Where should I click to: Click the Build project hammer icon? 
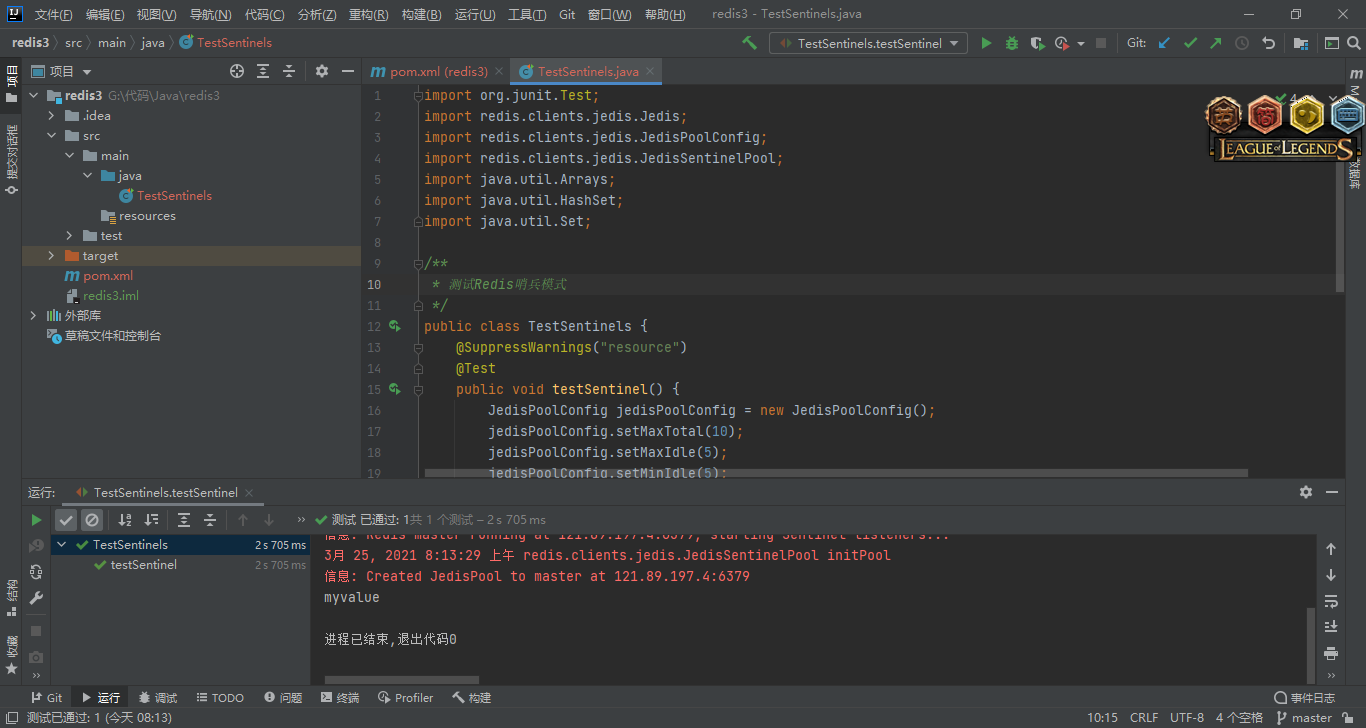(749, 43)
